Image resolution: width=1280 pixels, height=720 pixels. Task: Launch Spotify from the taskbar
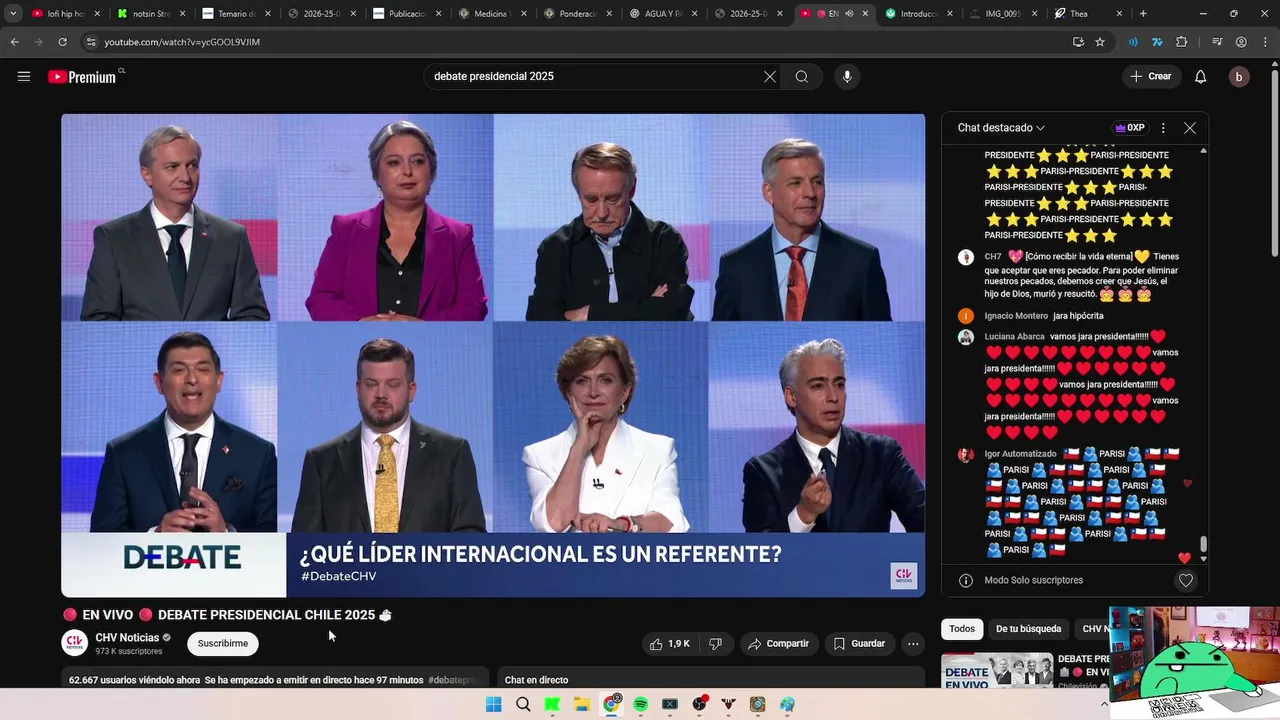641,704
